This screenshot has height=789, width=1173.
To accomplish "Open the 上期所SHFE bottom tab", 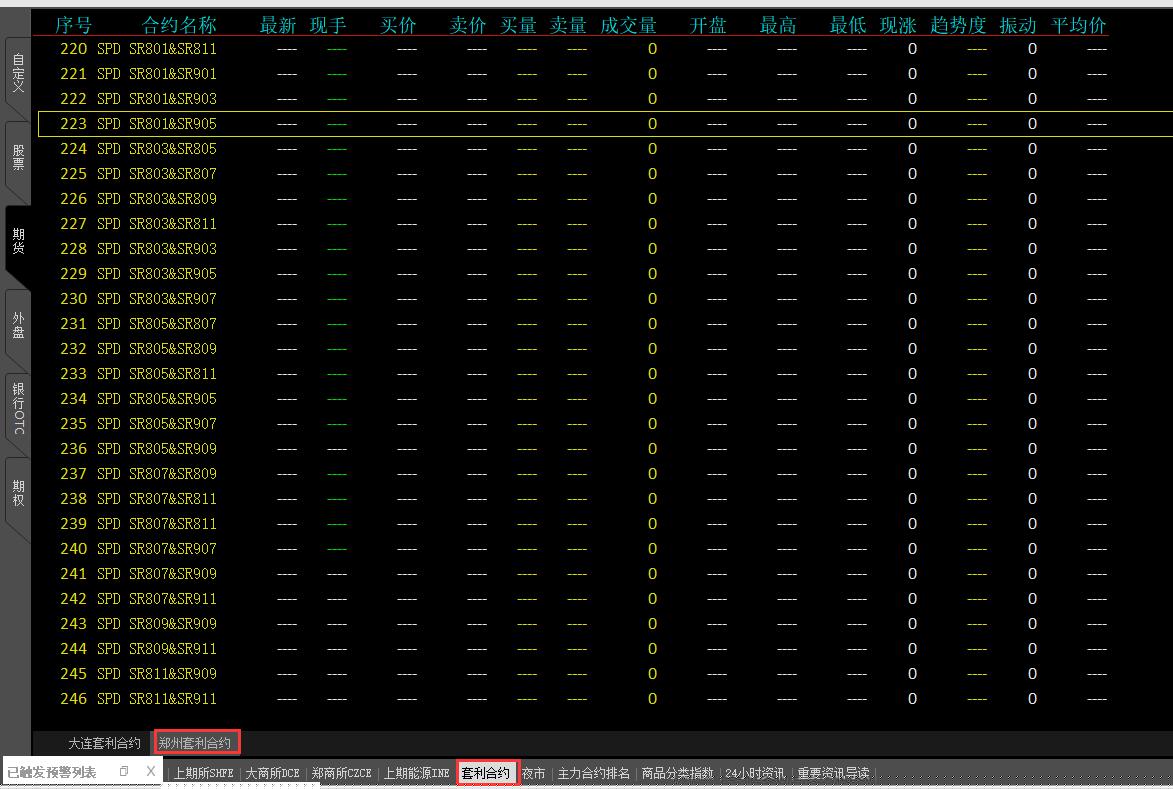I will (x=204, y=773).
